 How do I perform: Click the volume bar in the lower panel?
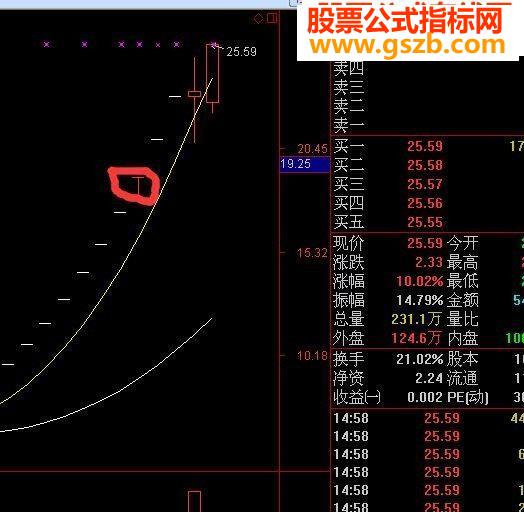(x=194, y=501)
